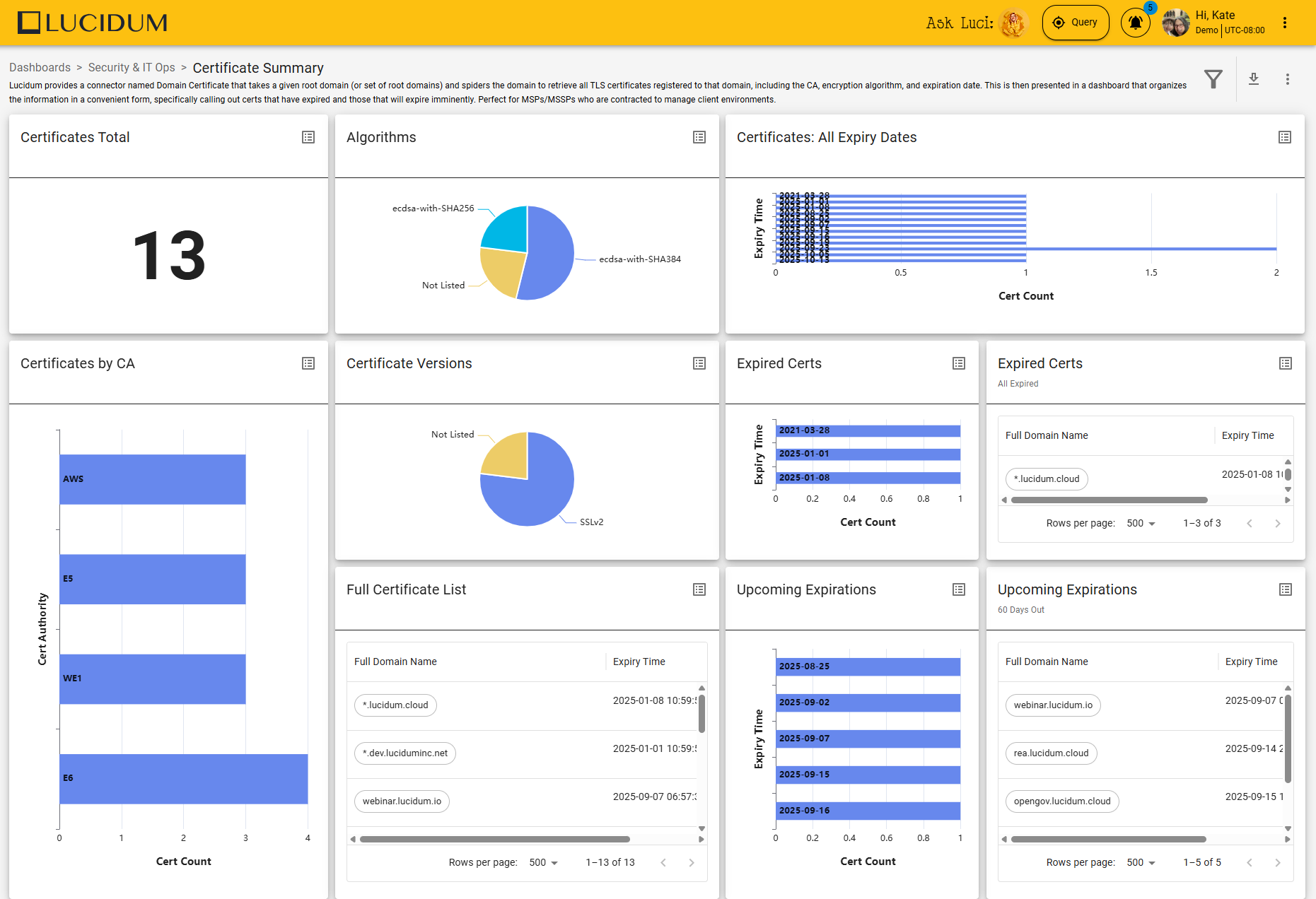Go to previous page in Upcoming Expirations table
The width and height of the screenshot is (1316, 899).
pos(1250,863)
